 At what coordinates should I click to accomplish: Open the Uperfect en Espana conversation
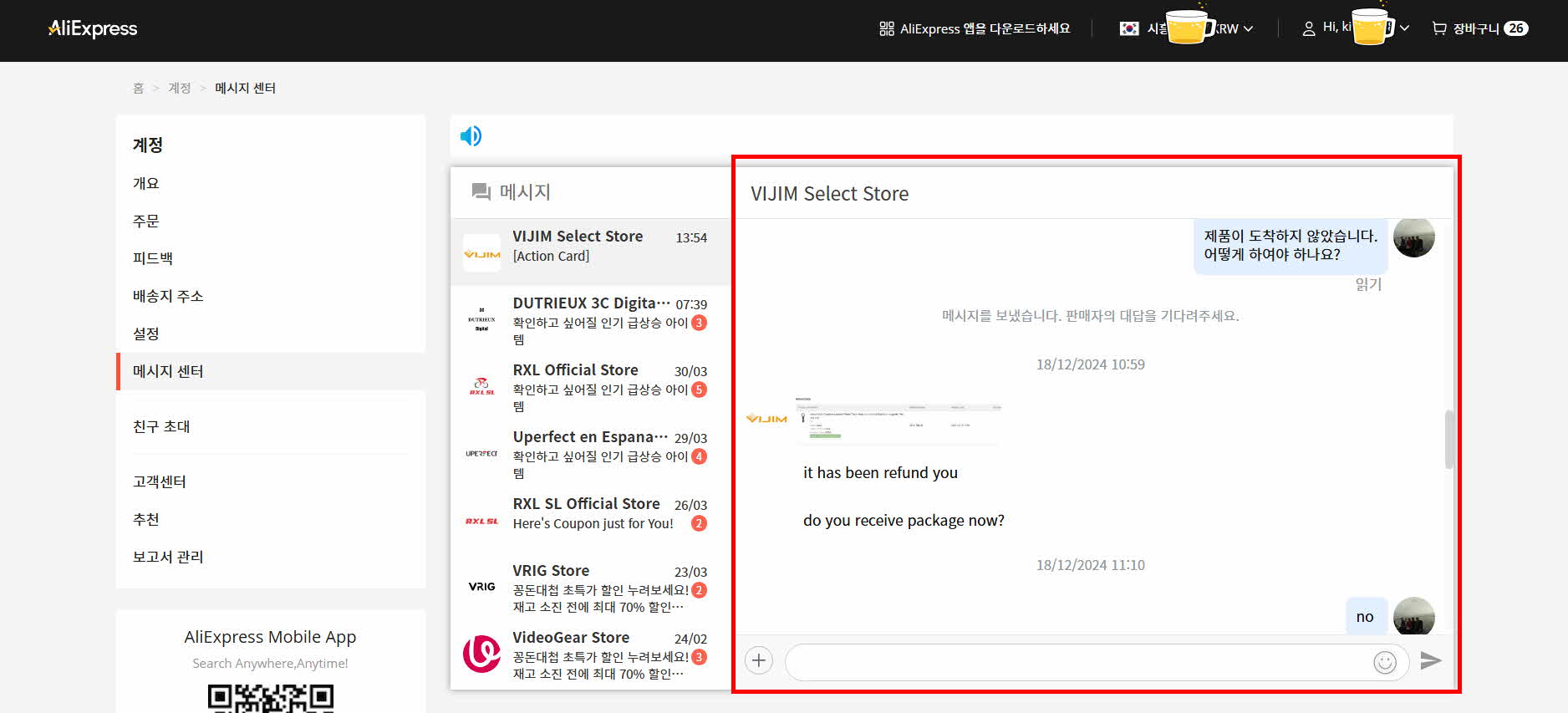591,453
